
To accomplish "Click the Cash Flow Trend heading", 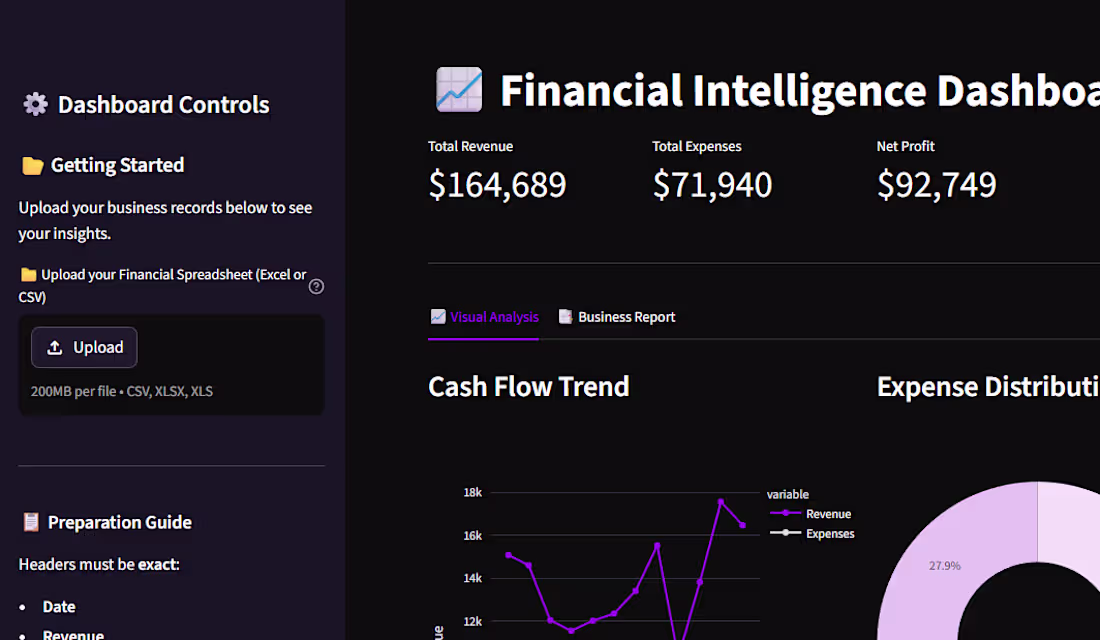I will click(529, 387).
